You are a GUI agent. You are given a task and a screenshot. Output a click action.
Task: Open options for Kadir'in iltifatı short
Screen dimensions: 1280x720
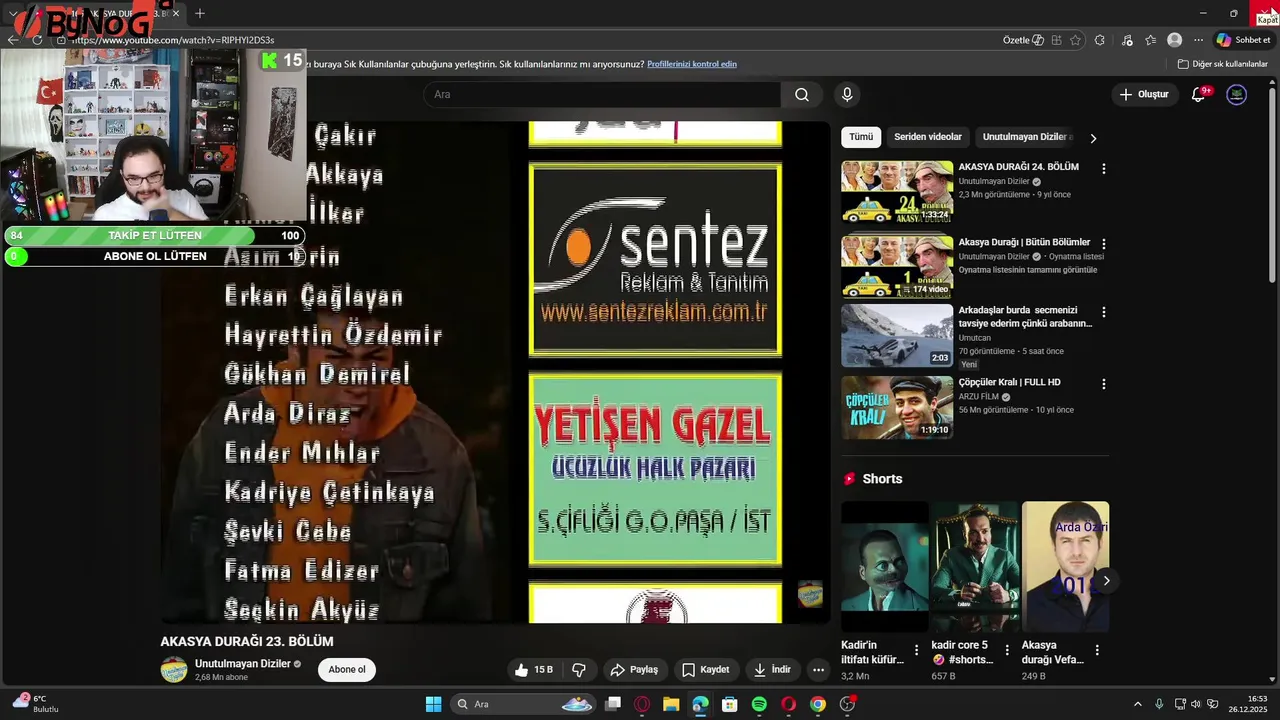[916, 651]
